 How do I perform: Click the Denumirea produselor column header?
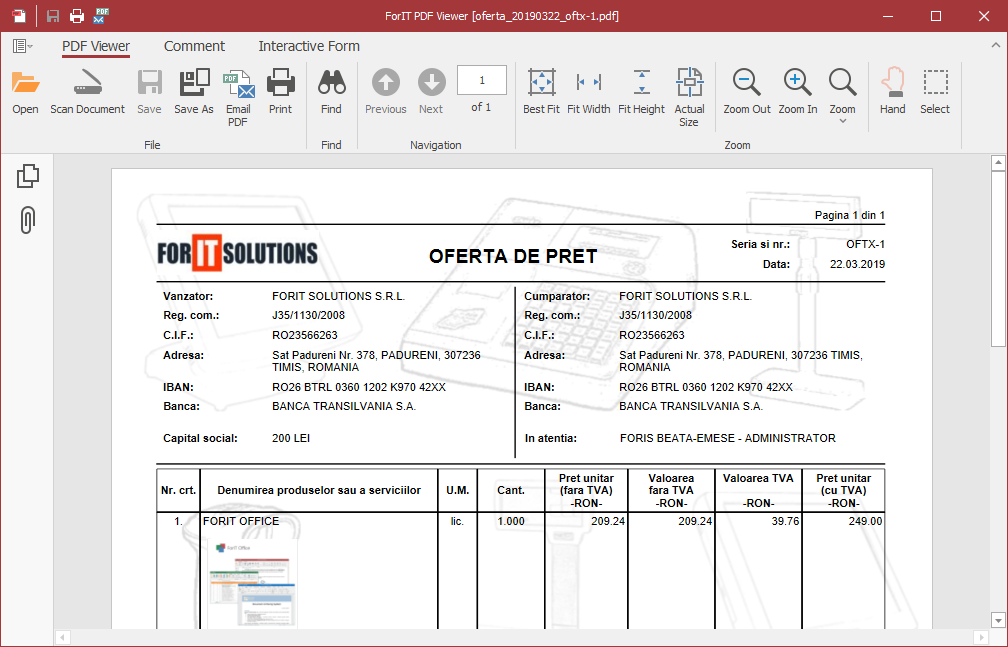(319, 490)
